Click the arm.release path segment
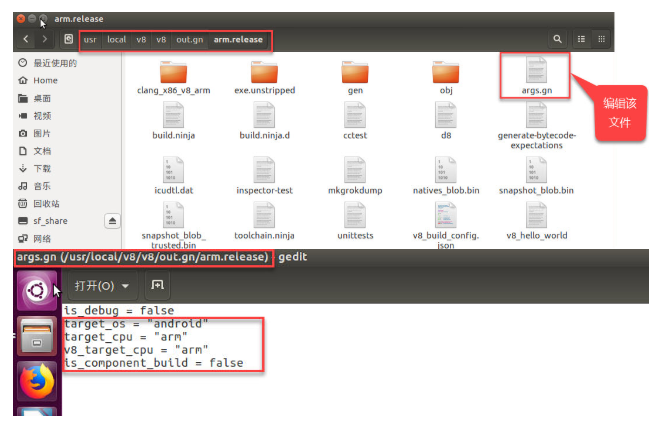 [x=238, y=39]
